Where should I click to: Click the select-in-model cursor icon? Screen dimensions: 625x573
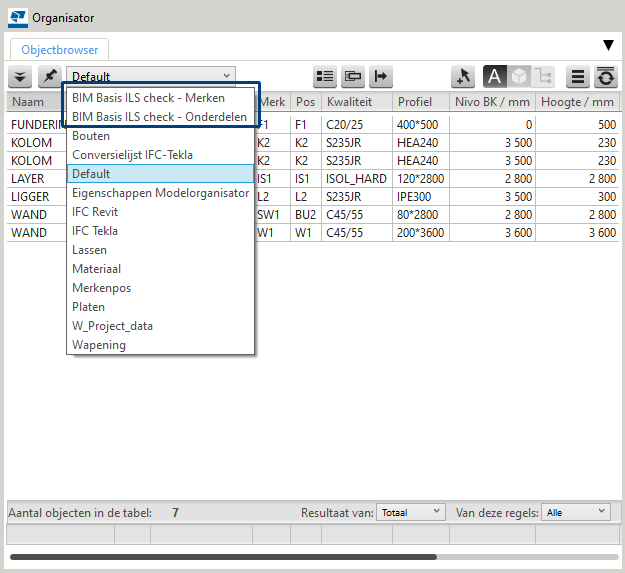(x=463, y=76)
